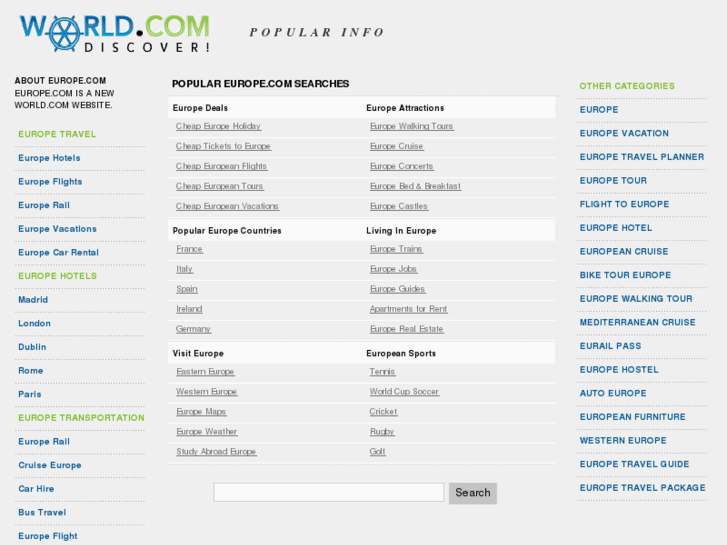The image size is (727, 545).
Task: Choose France under Popular Europe Countries
Action: (x=189, y=249)
